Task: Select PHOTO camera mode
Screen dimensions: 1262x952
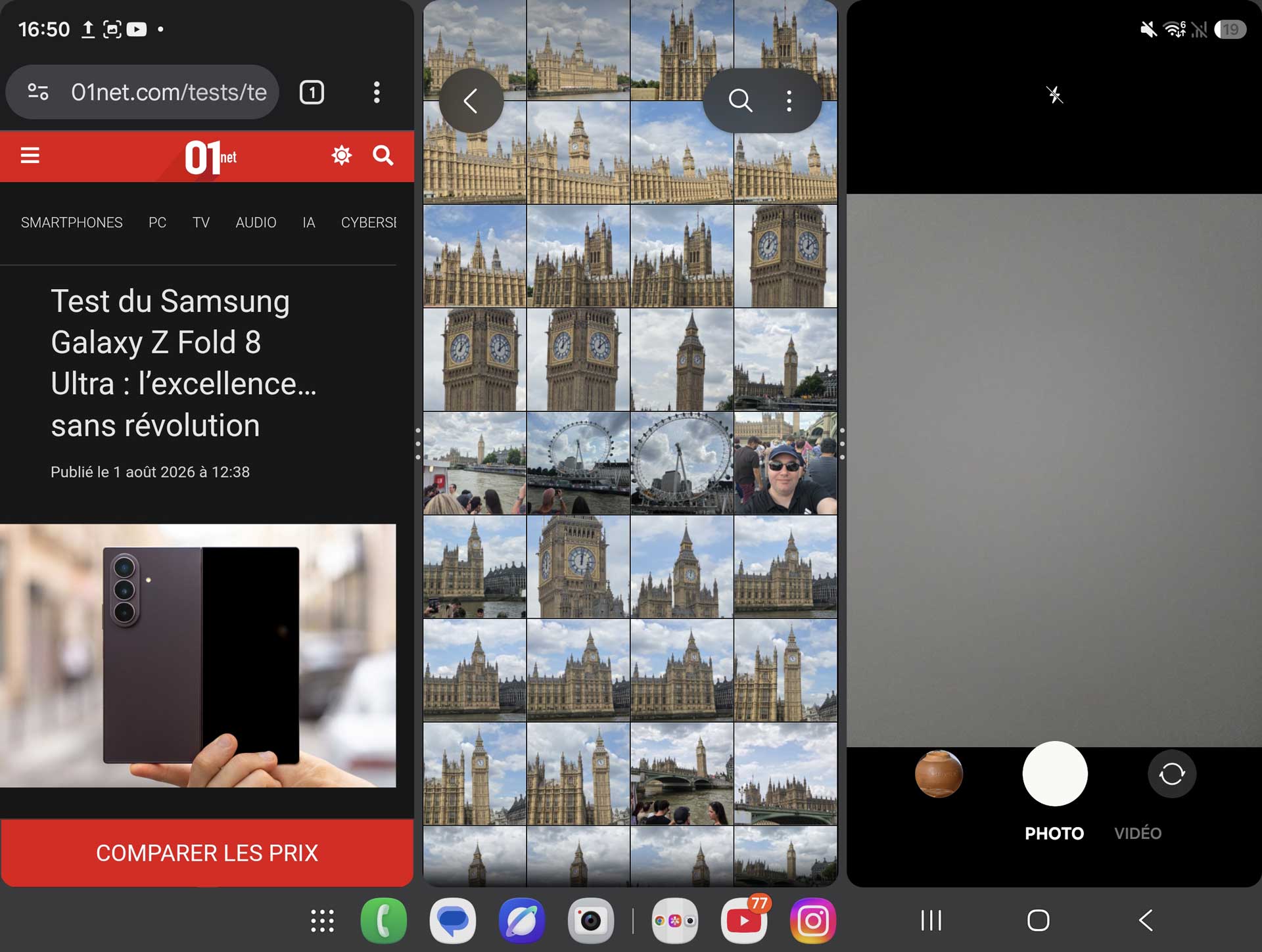Action: pyautogui.click(x=1054, y=833)
